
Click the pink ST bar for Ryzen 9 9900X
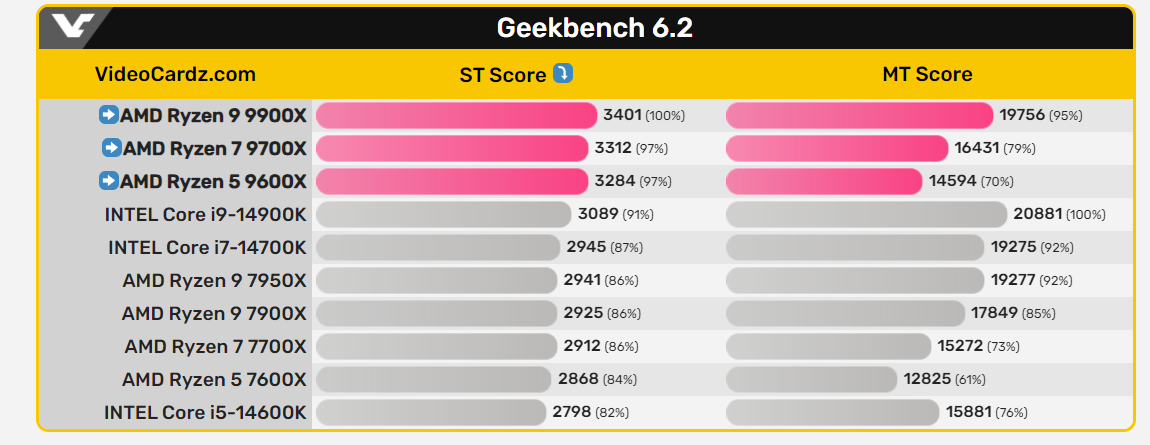(456, 115)
